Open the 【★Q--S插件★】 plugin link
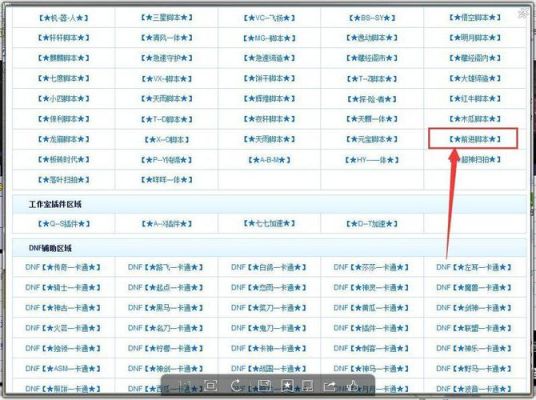The height and width of the screenshot is (400, 536). point(64,224)
